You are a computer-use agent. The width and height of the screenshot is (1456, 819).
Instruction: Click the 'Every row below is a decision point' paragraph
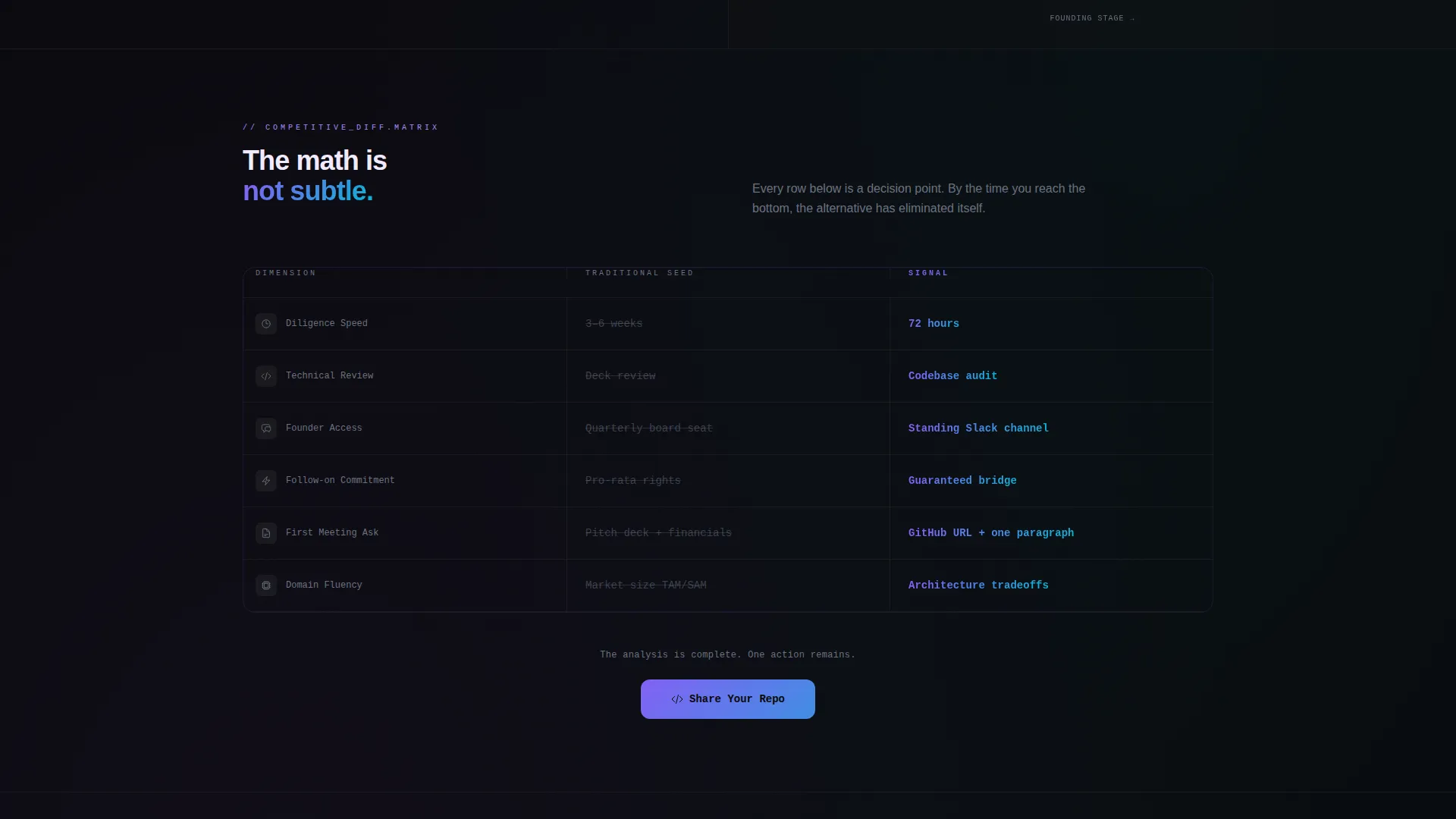pos(918,198)
